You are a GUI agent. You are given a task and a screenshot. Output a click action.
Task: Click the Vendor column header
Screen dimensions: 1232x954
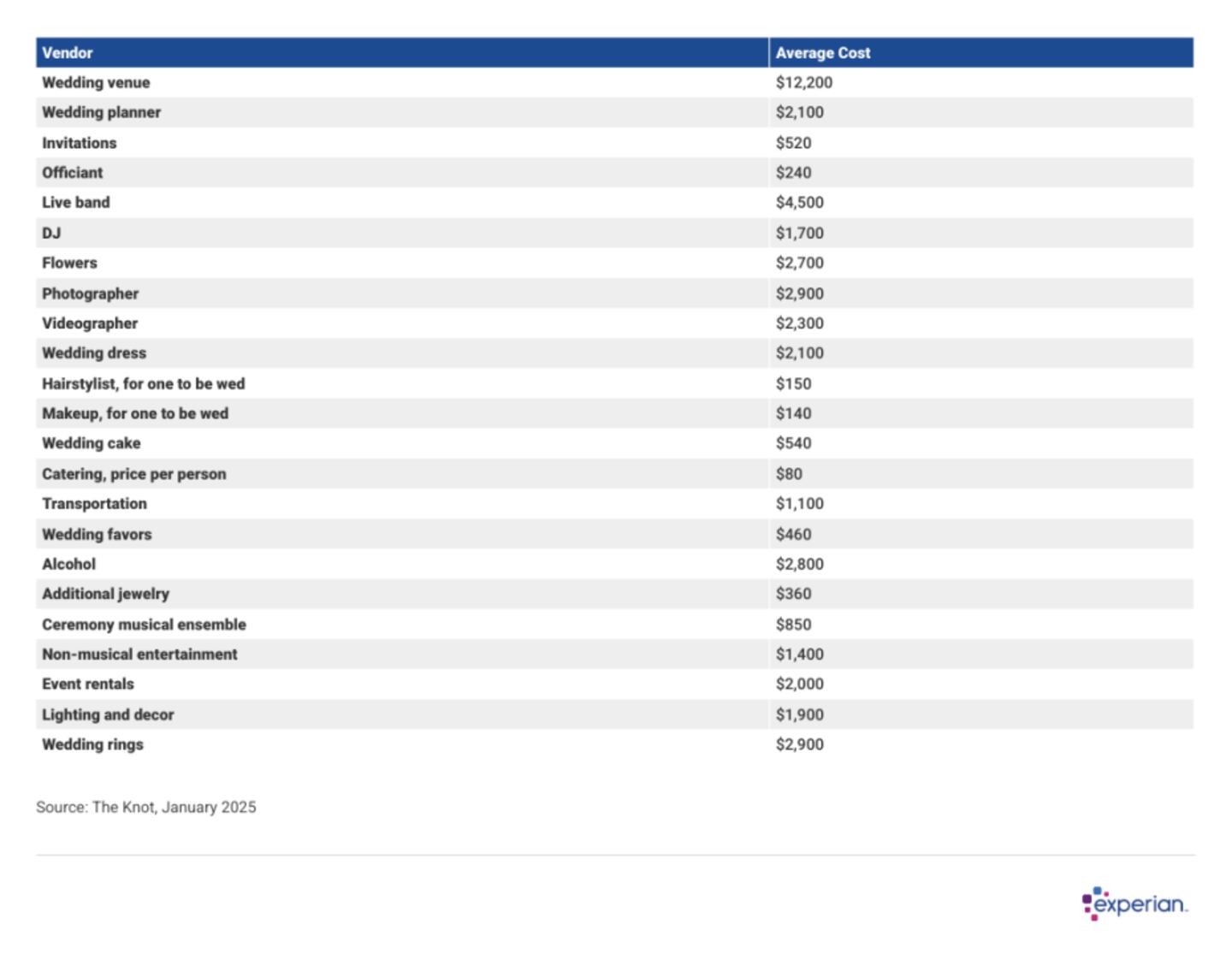(68, 53)
